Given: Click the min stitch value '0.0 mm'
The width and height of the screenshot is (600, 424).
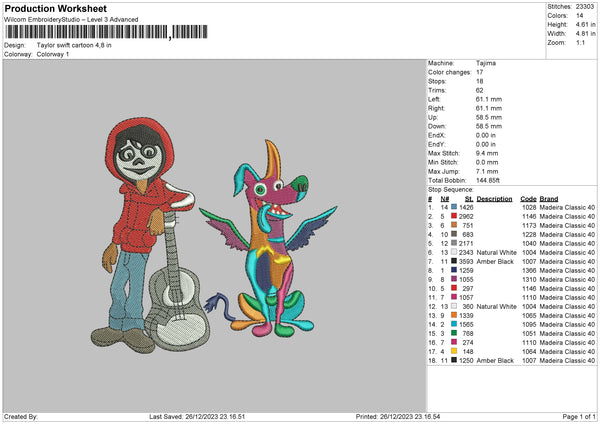Looking at the screenshot, I should pos(487,162).
